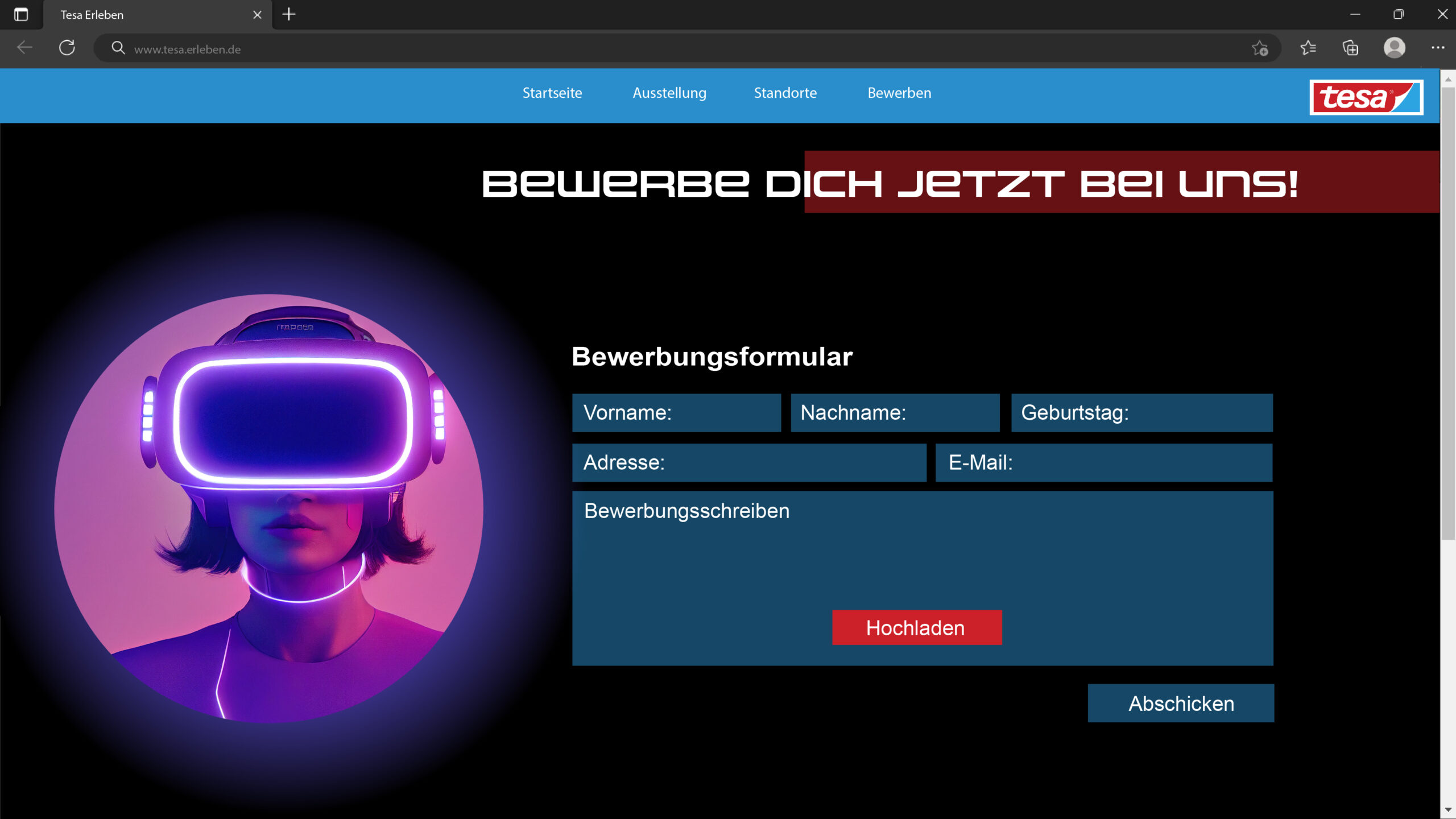Go to Startseite in the navigation
Screen dimensions: 1456x819
(552, 93)
